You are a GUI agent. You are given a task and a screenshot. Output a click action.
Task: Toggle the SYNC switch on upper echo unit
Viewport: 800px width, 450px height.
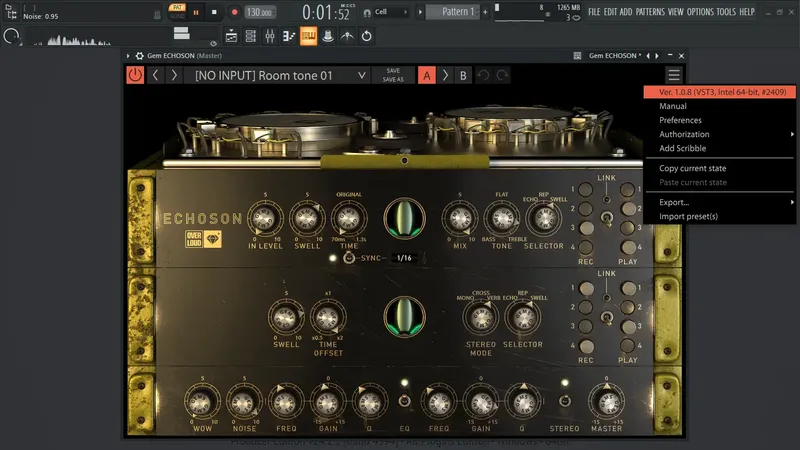click(x=349, y=258)
